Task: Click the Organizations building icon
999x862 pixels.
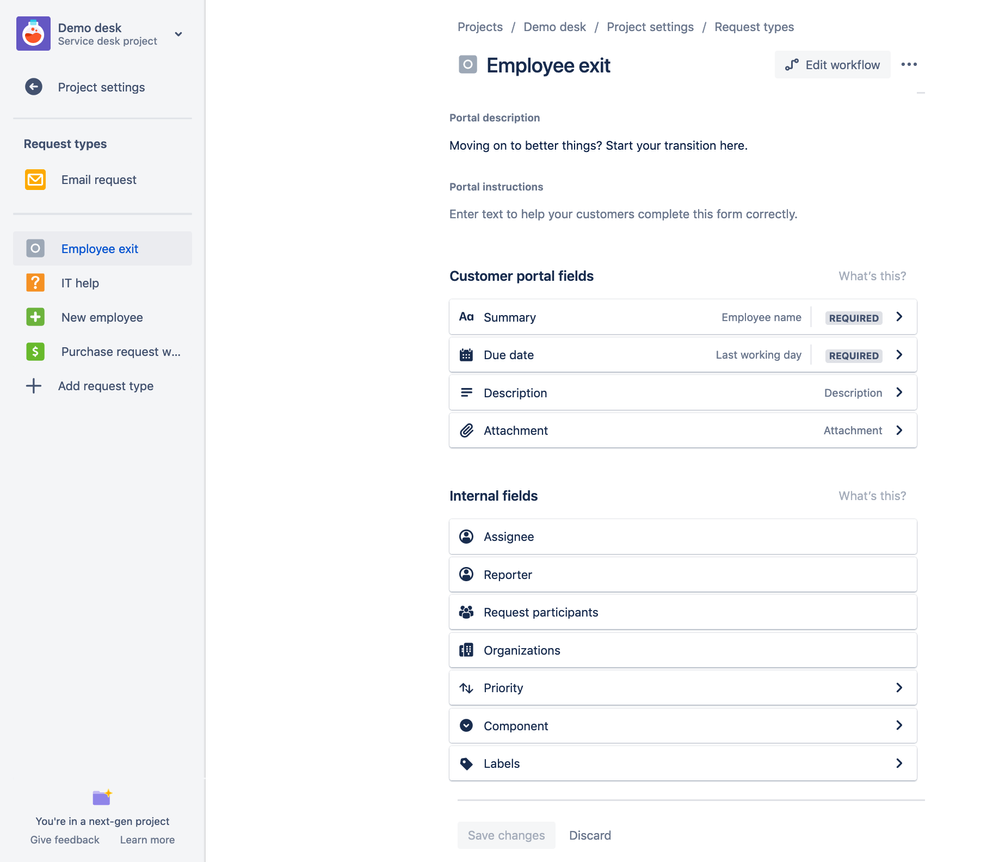Action: [x=466, y=650]
